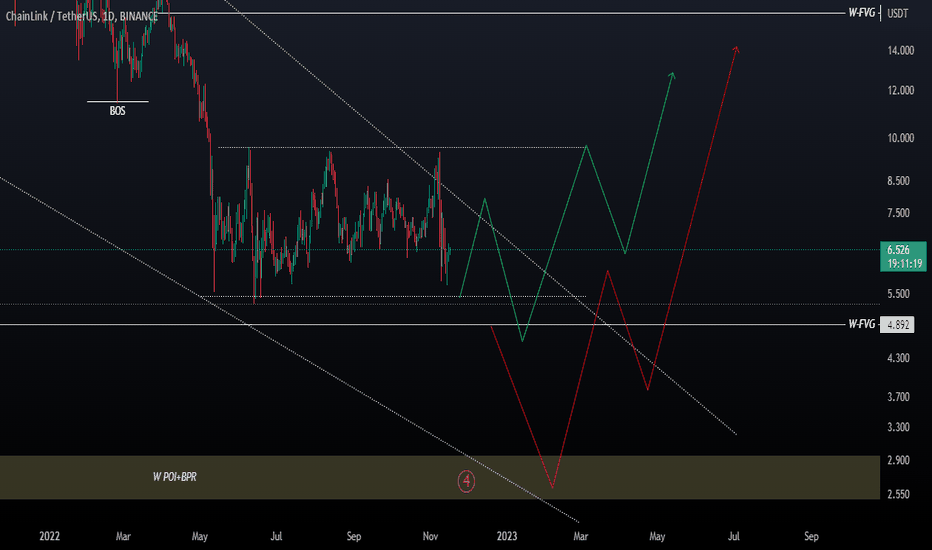Click the green projection arrowhead near 12.000
Image resolution: width=932 pixels, height=550 pixels.
tap(672, 75)
